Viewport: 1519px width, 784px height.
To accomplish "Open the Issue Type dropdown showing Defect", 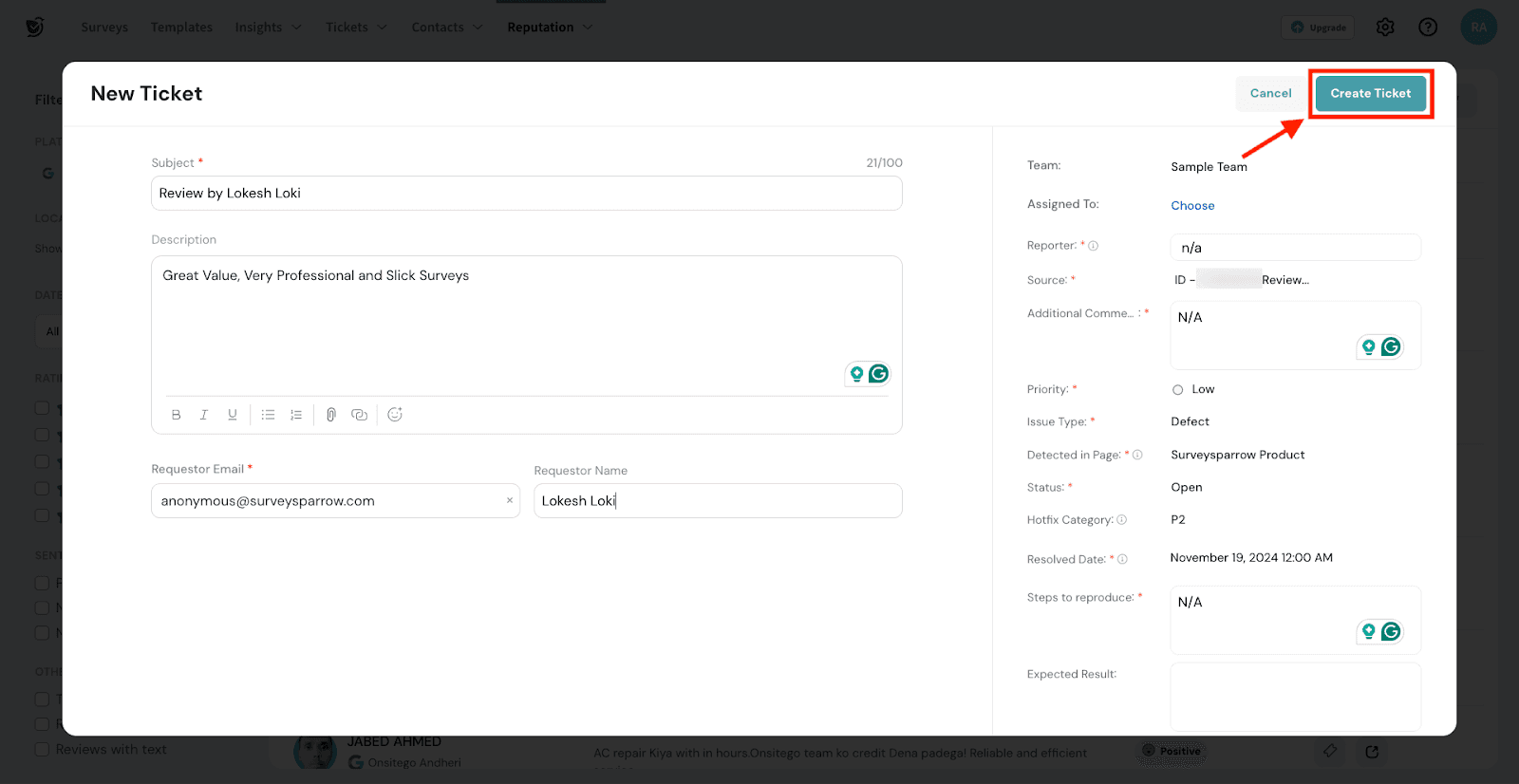I will 1190,421.
